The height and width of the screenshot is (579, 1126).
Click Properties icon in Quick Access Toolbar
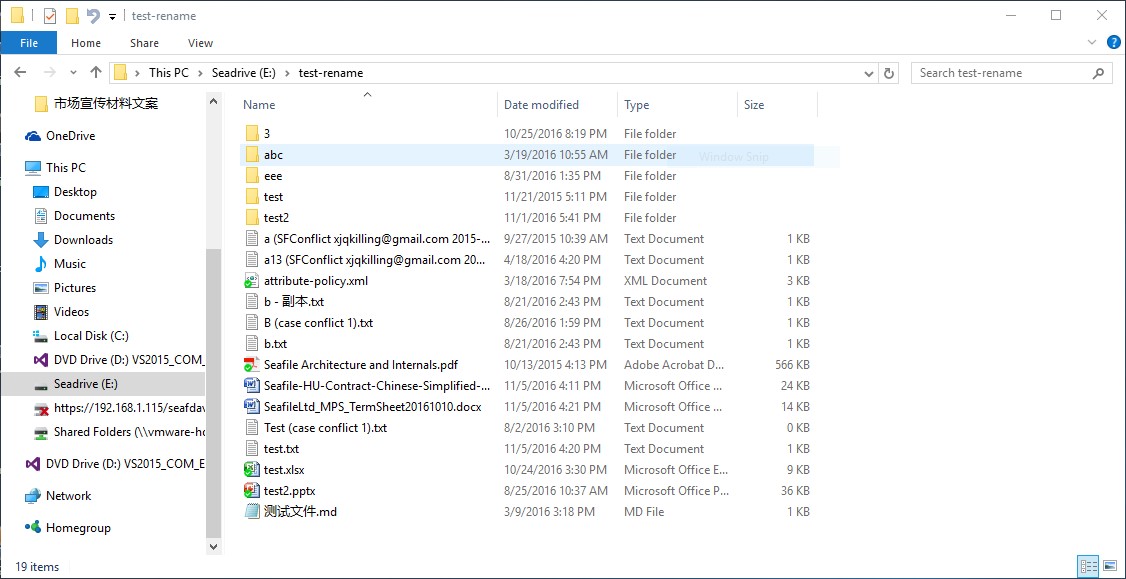pos(50,16)
